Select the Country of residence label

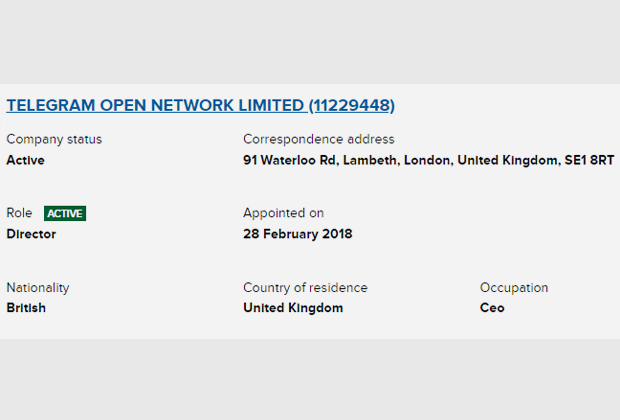[305, 288]
